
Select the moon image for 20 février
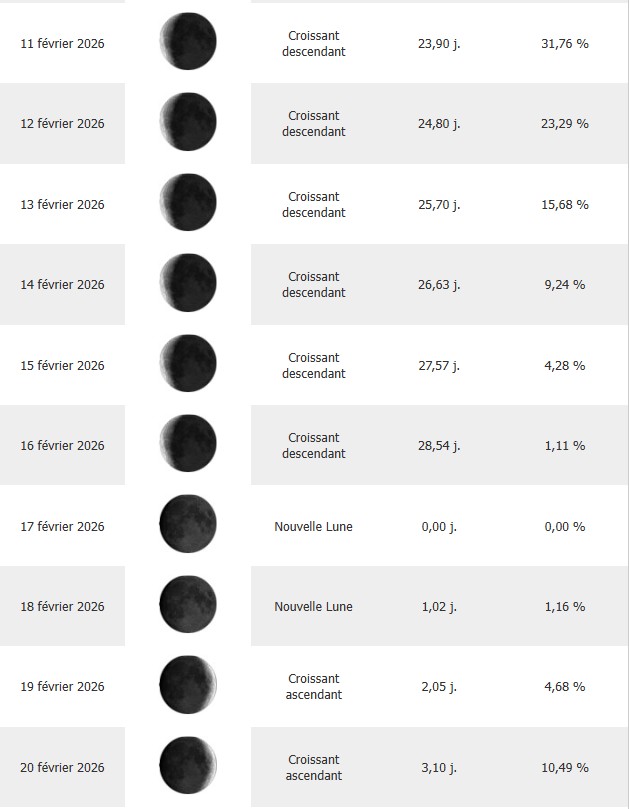tap(188, 766)
